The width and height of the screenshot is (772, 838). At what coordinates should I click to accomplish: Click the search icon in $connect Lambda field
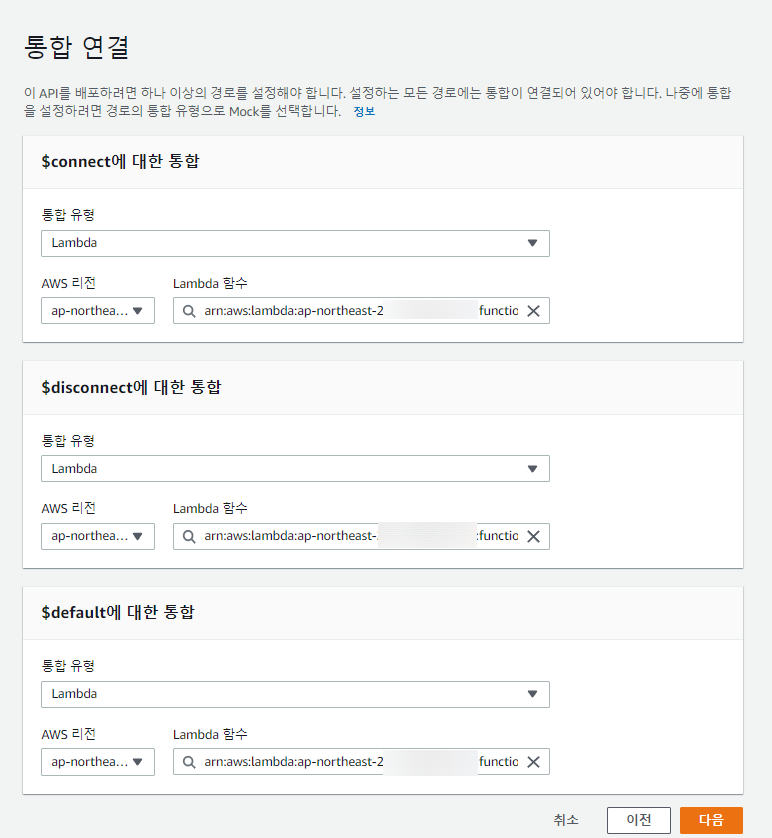(188, 311)
